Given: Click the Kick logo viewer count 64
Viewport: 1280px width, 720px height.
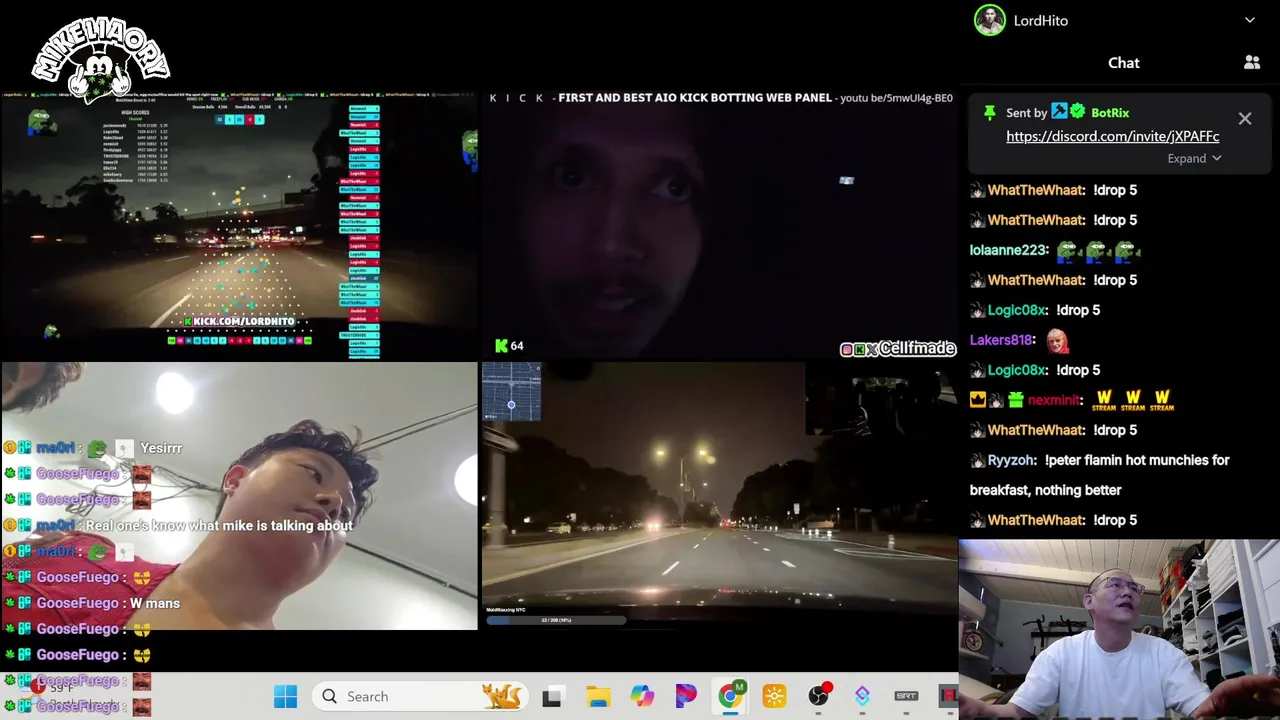Looking at the screenshot, I should tap(509, 346).
